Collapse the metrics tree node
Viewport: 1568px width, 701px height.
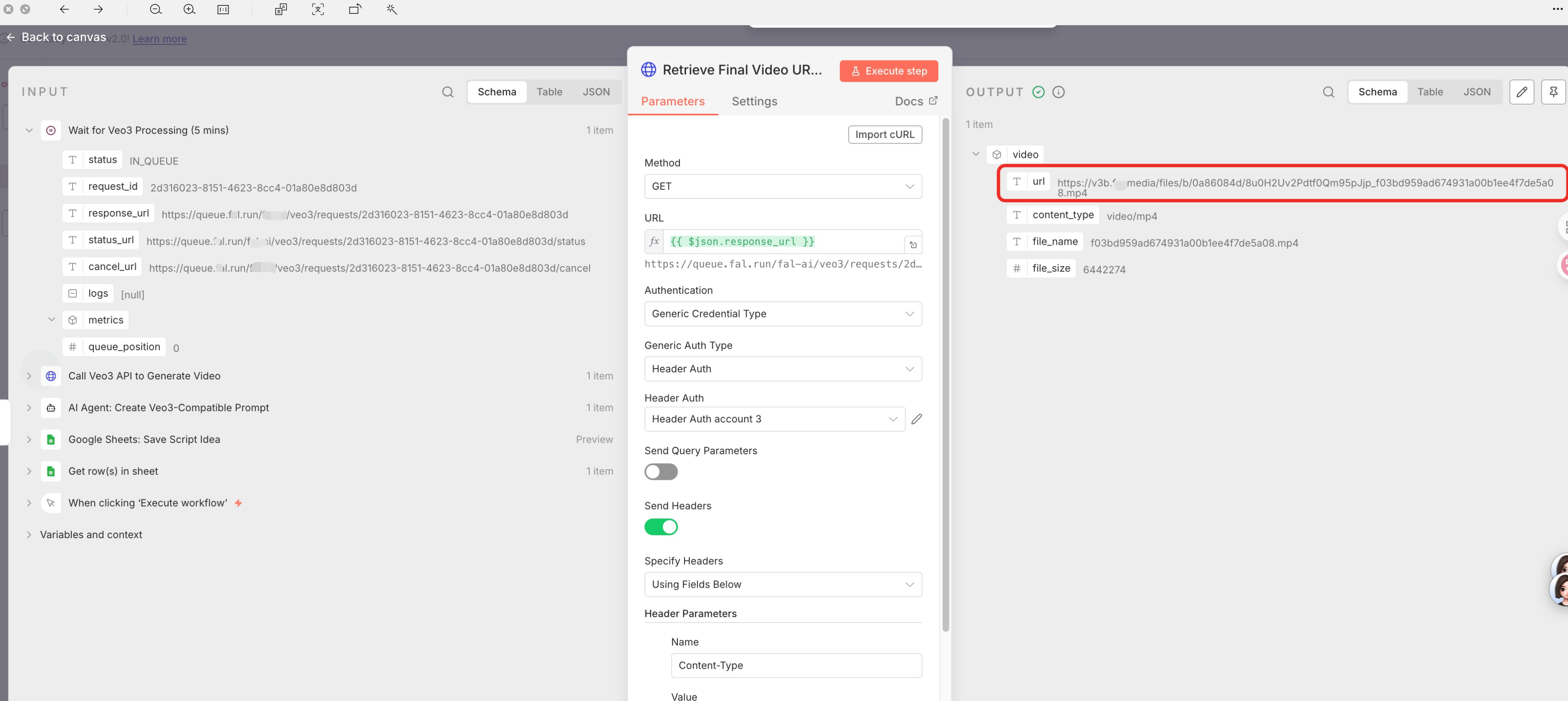tap(52, 320)
